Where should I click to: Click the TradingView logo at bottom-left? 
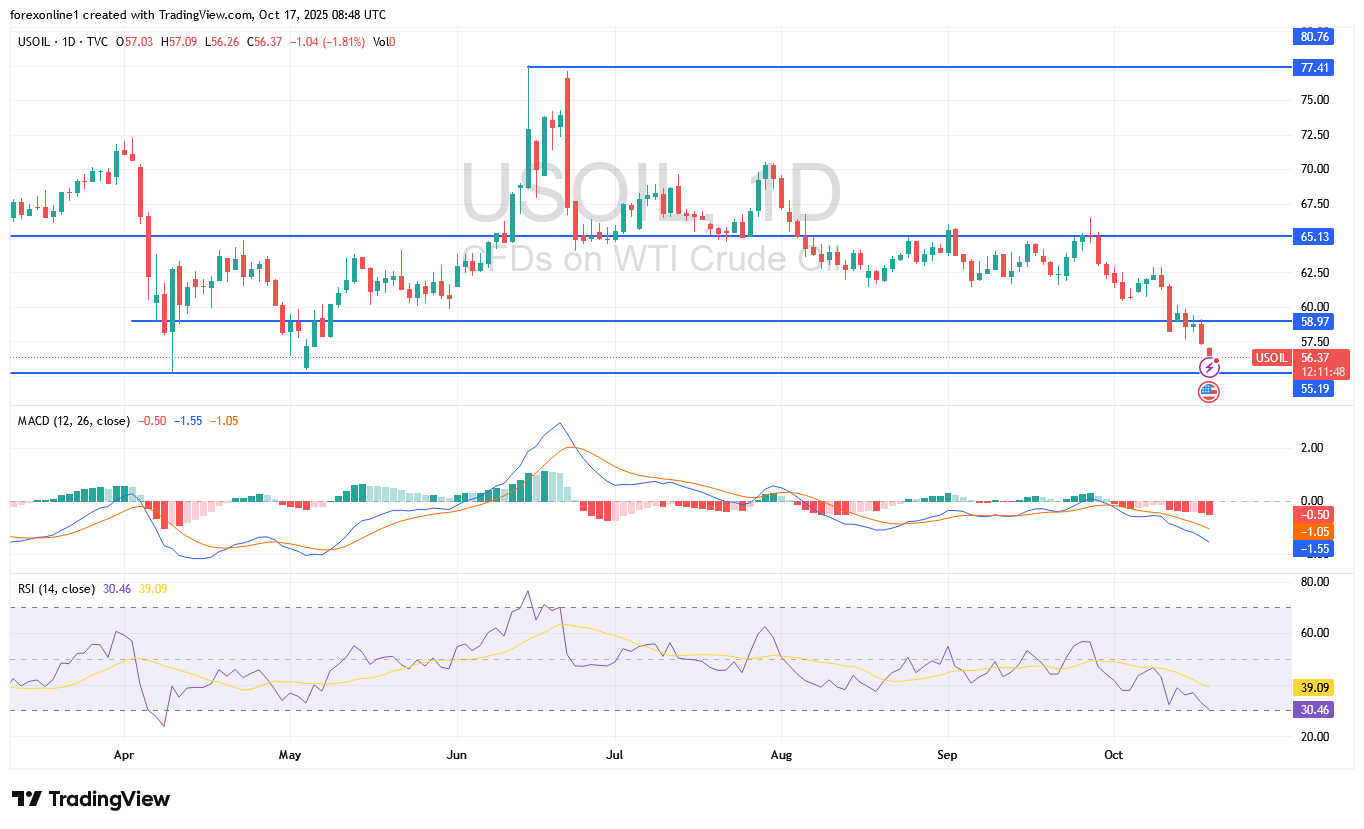point(91,799)
